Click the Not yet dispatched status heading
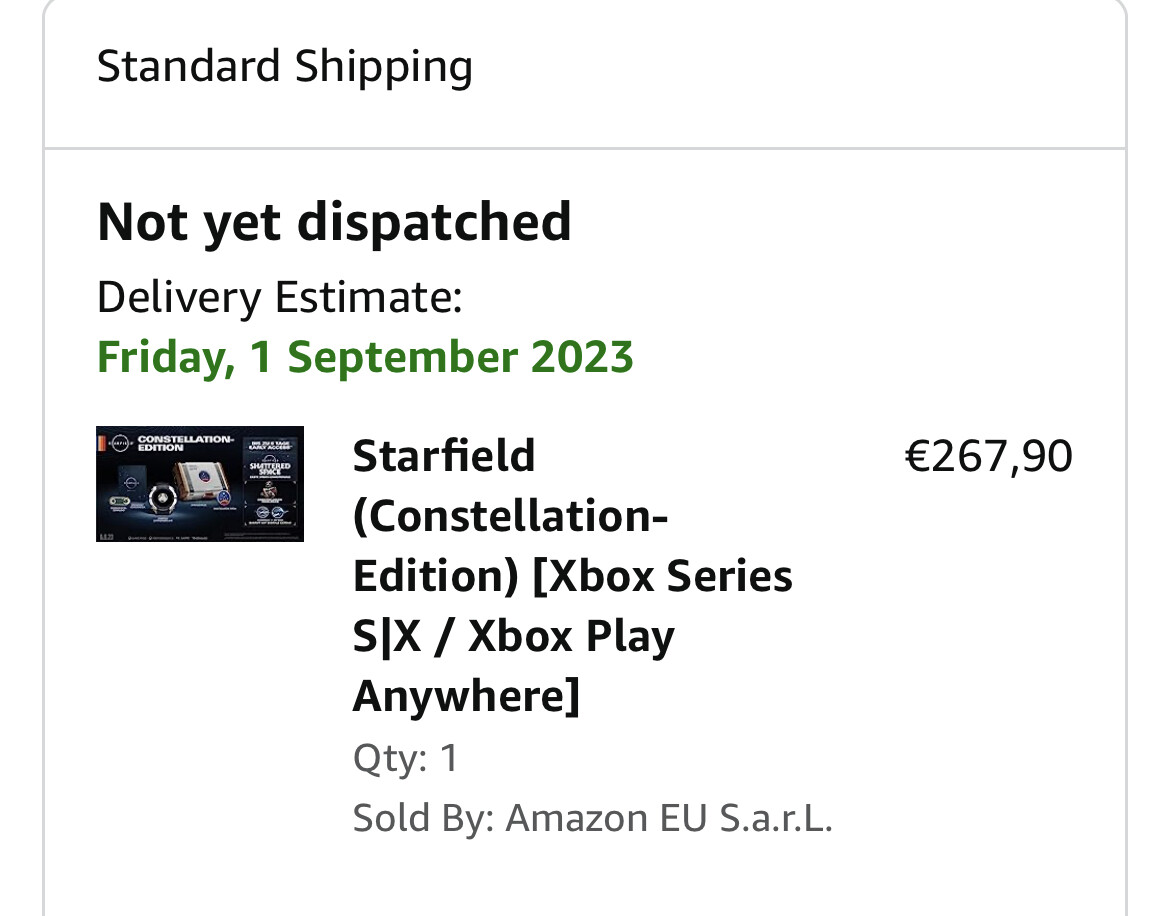Image resolution: width=1170 pixels, height=916 pixels. click(x=334, y=222)
